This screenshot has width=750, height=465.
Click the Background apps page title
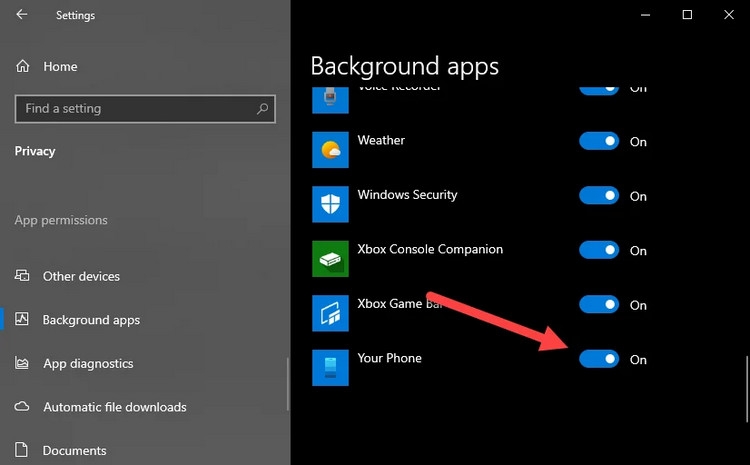(405, 66)
